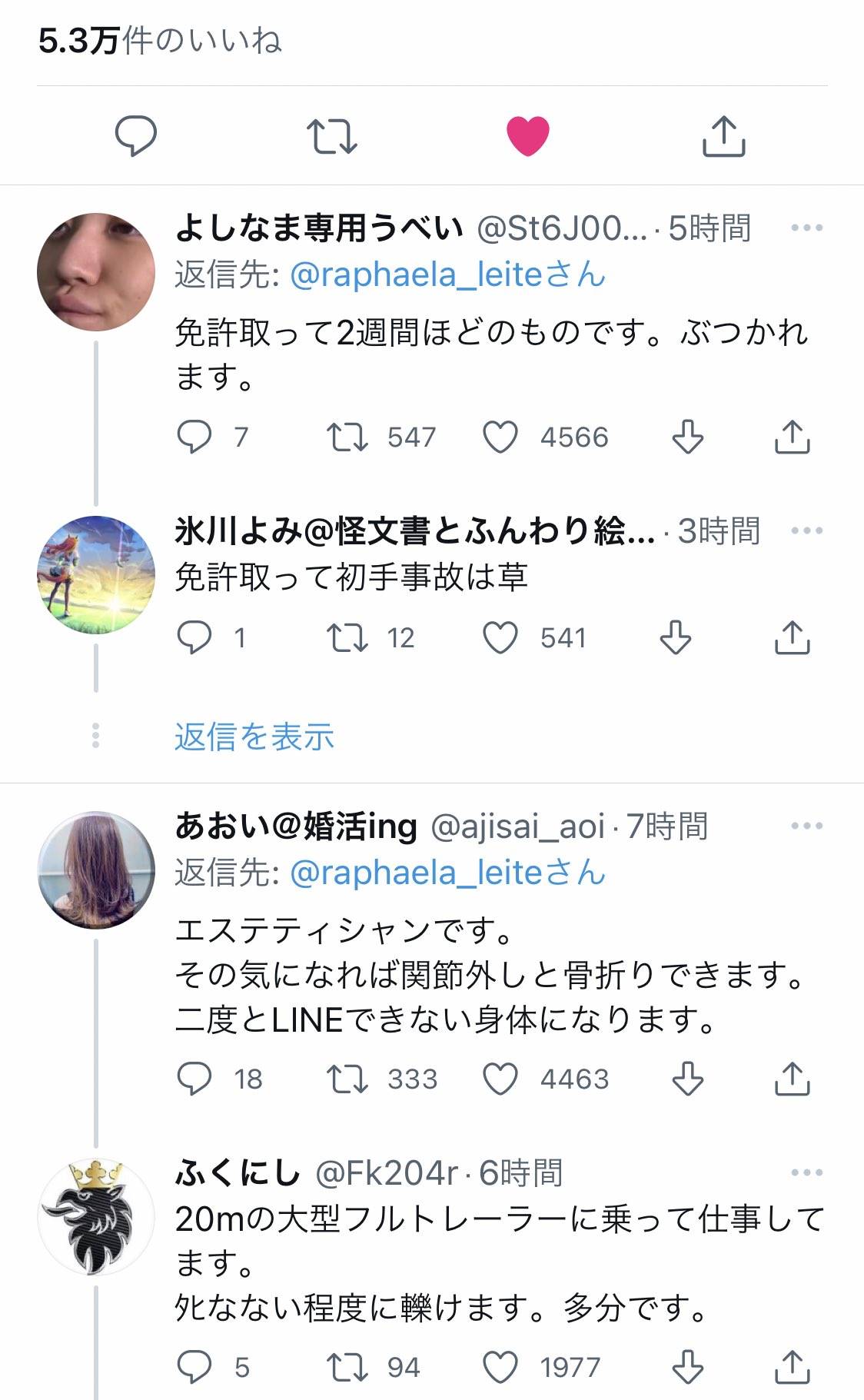
Task: Open あおい@婚活ing profile picture
Action: pos(96,870)
